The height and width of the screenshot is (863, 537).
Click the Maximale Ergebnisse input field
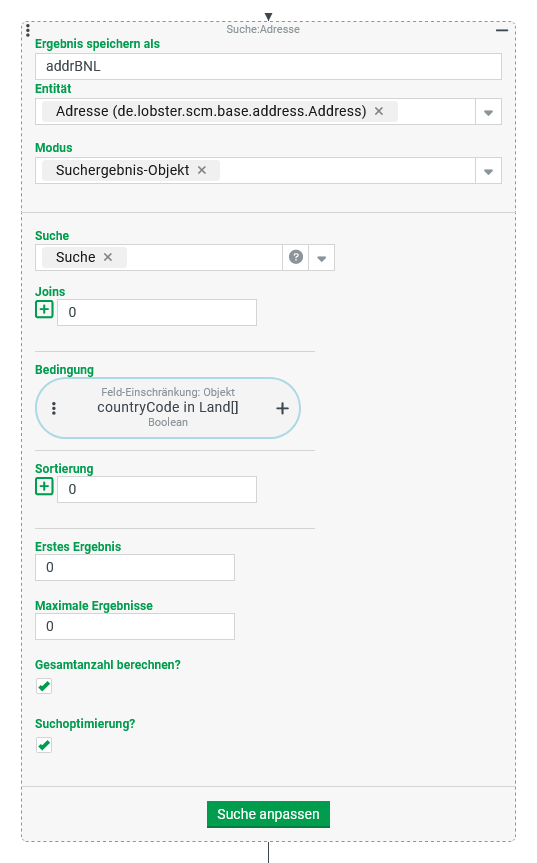pyautogui.click(x=135, y=626)
